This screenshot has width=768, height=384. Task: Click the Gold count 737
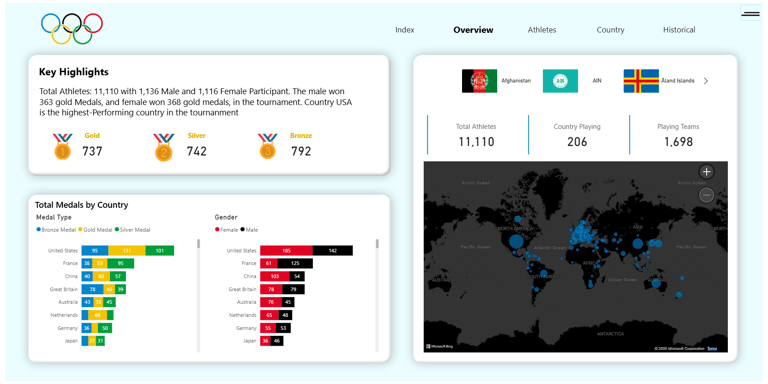coord(92,151)
